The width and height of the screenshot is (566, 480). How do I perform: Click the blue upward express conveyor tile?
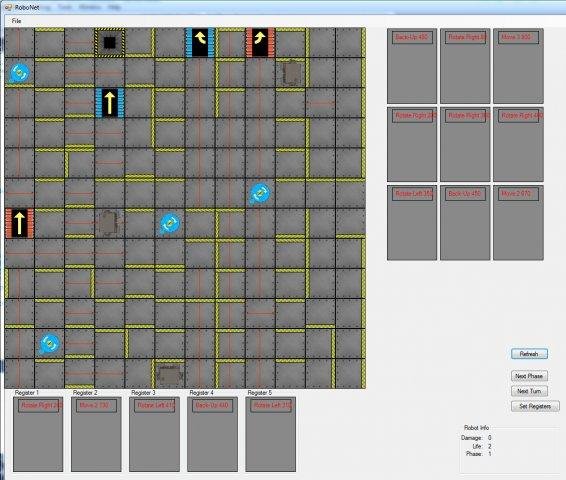click(x=110, y=103)
